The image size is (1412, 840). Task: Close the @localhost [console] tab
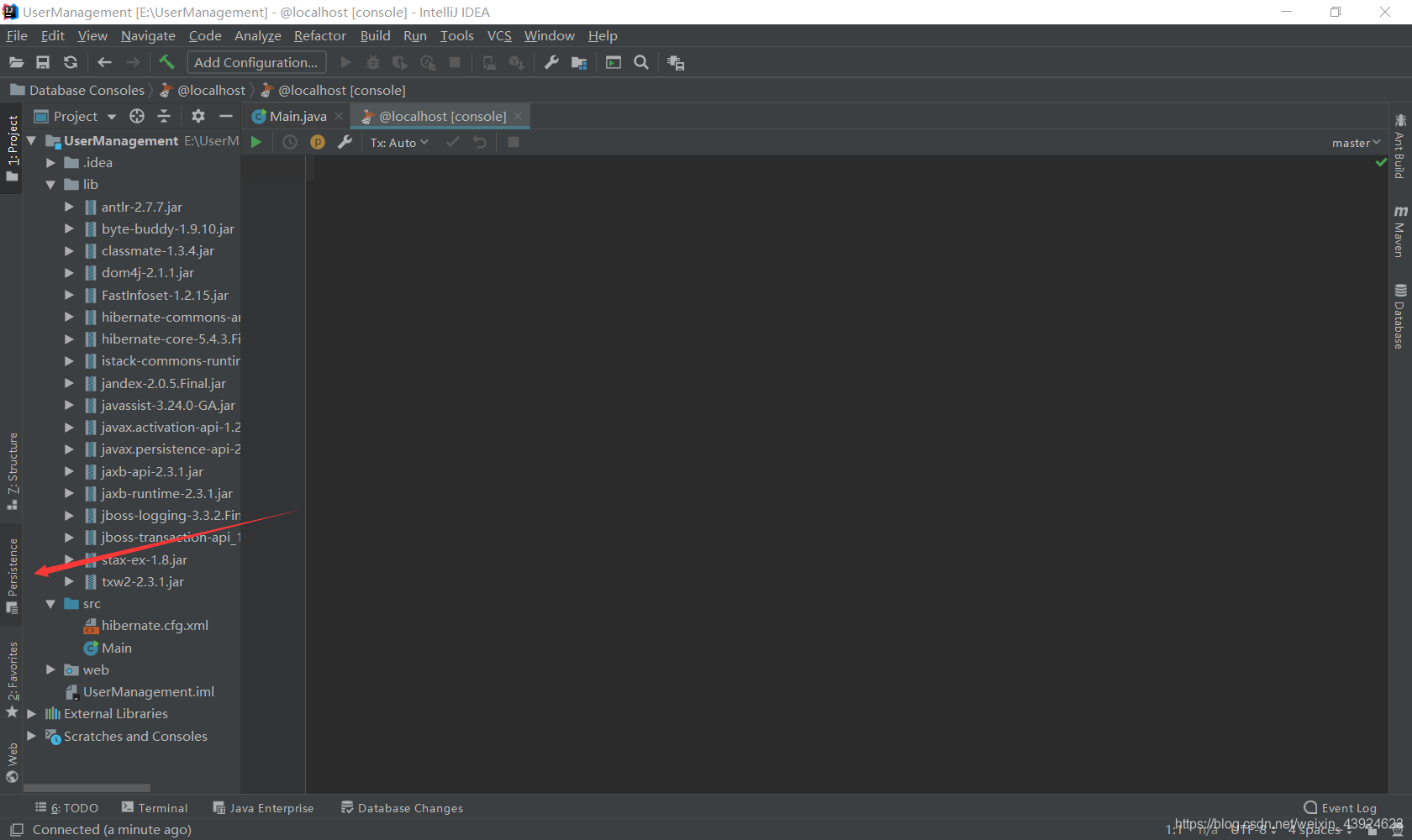click(x=518, y=116)
